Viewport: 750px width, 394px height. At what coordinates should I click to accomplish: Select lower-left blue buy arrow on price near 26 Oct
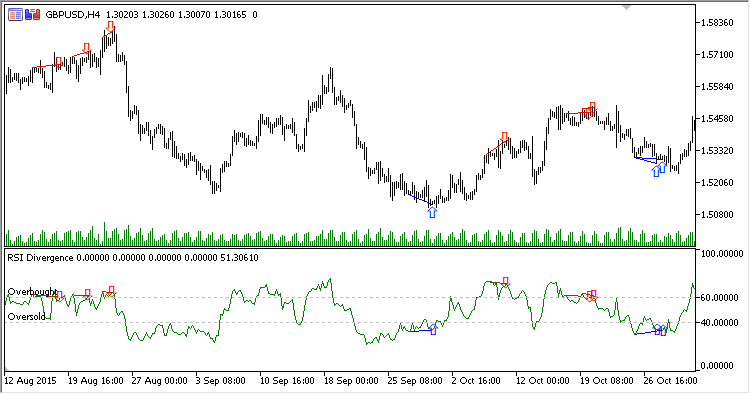656,171
